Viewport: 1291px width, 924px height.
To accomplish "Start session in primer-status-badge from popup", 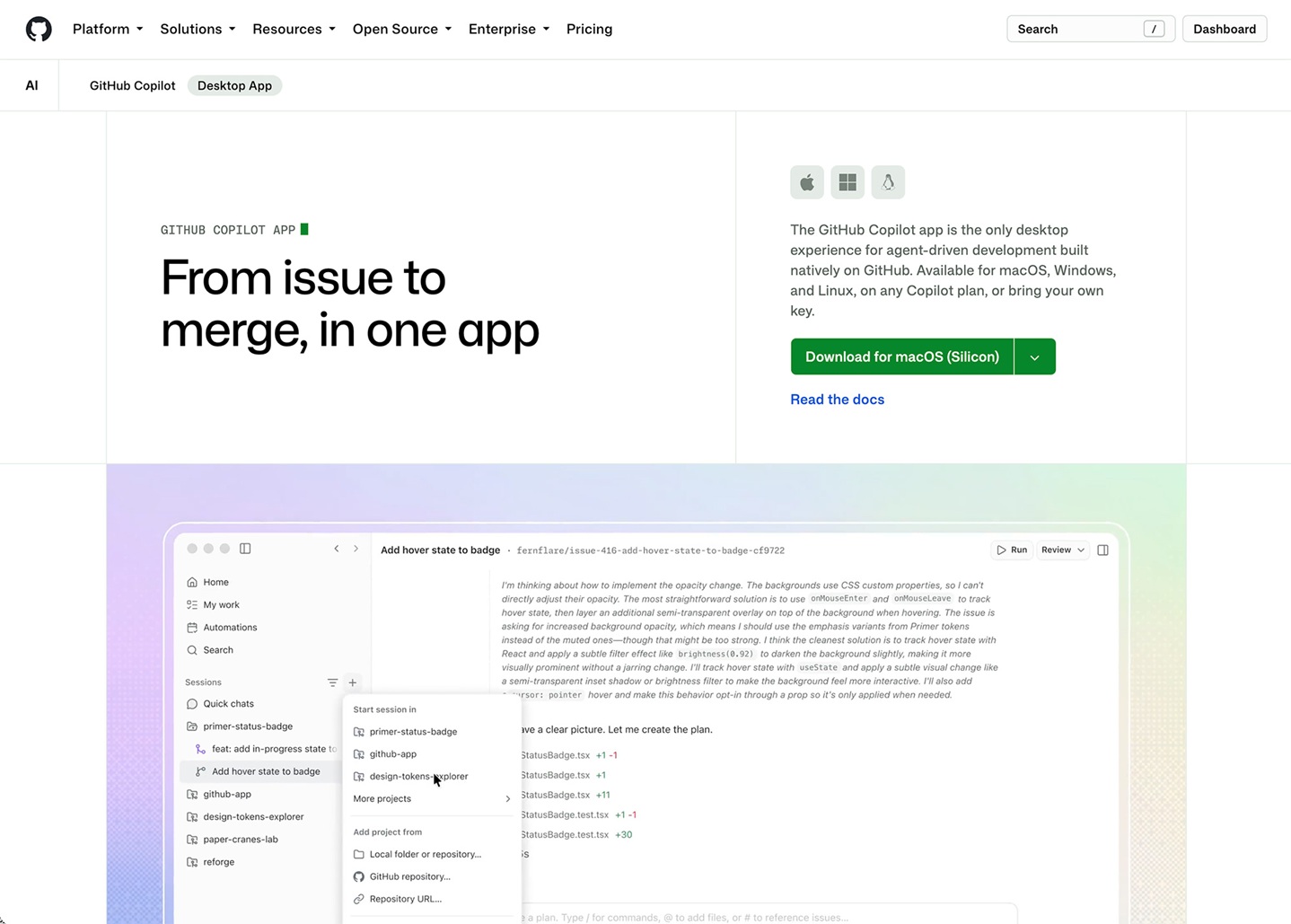I will (405, 732).
